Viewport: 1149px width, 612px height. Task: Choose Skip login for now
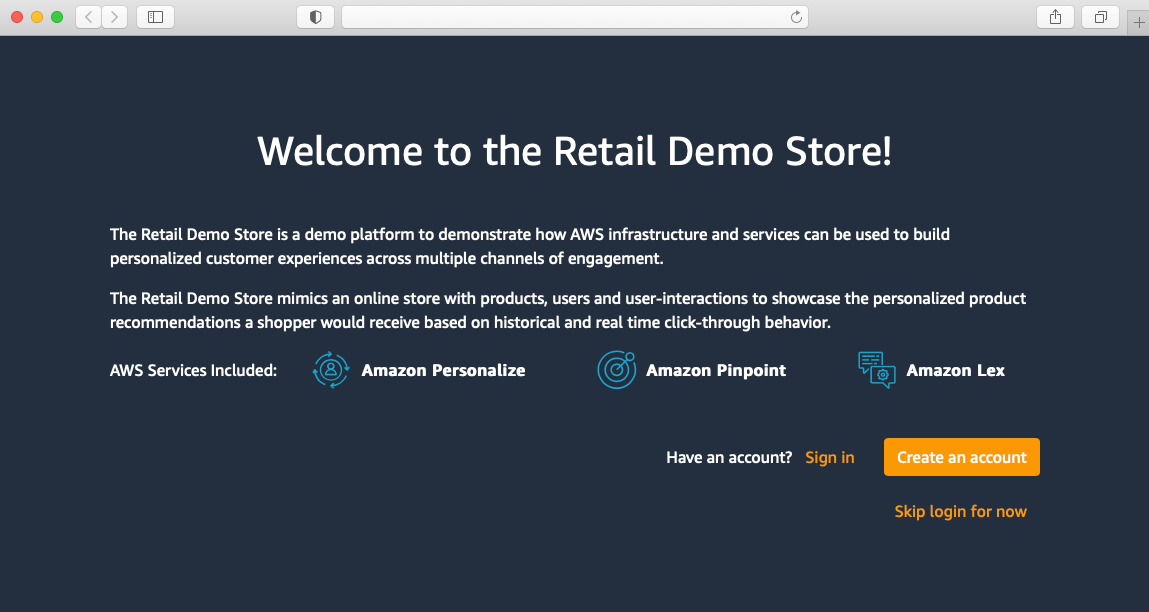coord(960,512)
